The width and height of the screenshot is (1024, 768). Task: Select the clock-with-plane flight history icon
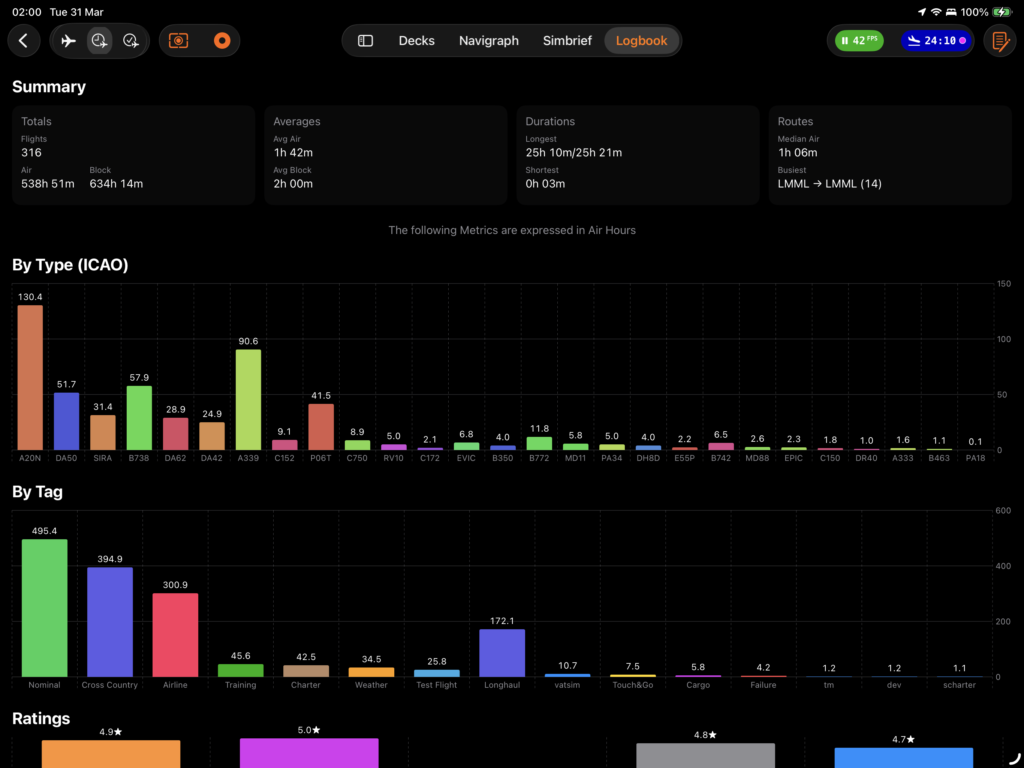pyautogui.click(x=99, y=41)
